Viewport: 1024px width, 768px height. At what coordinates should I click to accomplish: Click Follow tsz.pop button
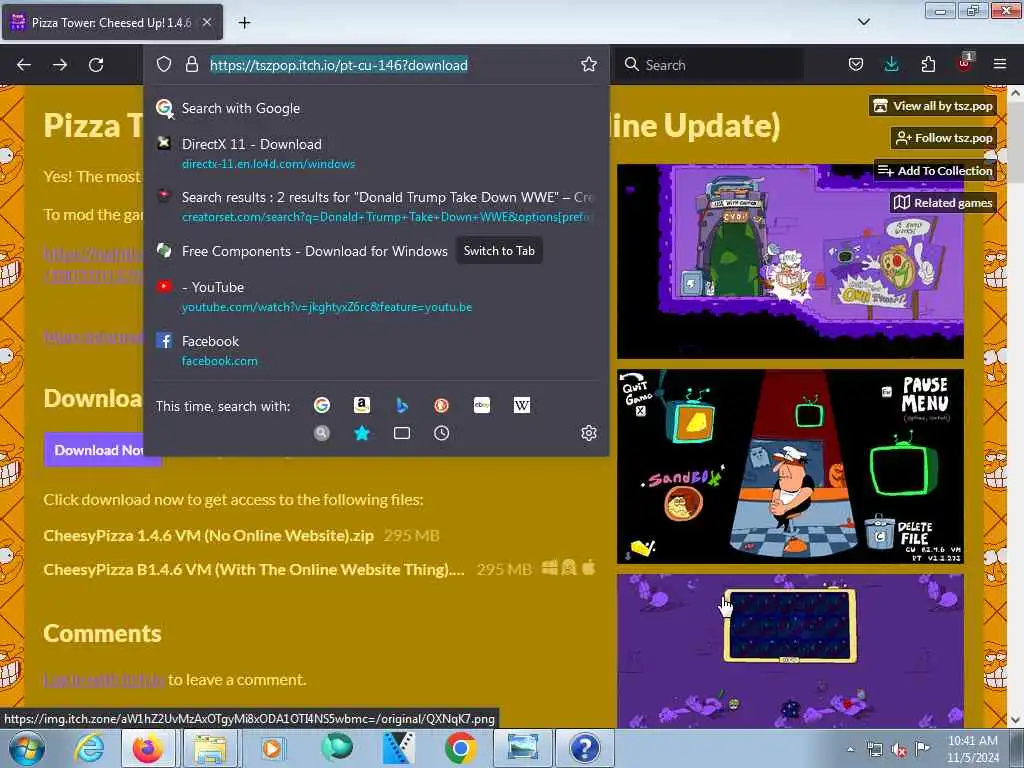(x=944, y=138)
